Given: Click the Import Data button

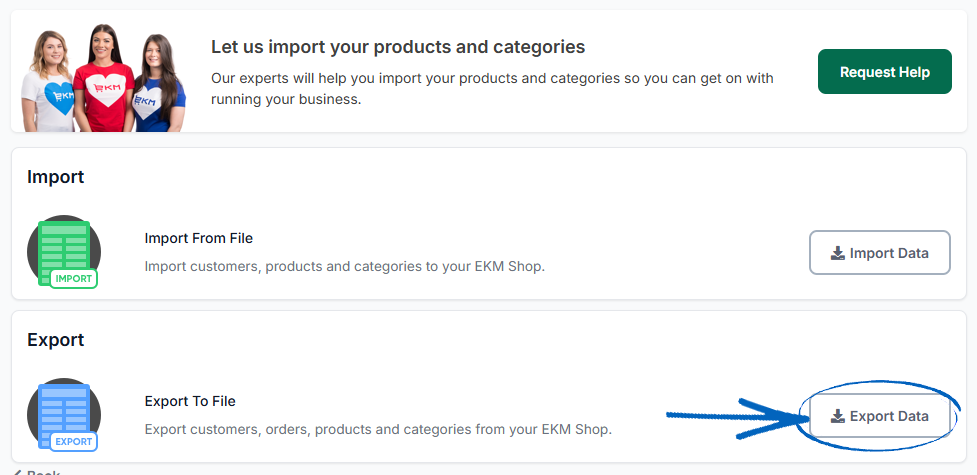Looking at the screenshot, I should (880, 252).
